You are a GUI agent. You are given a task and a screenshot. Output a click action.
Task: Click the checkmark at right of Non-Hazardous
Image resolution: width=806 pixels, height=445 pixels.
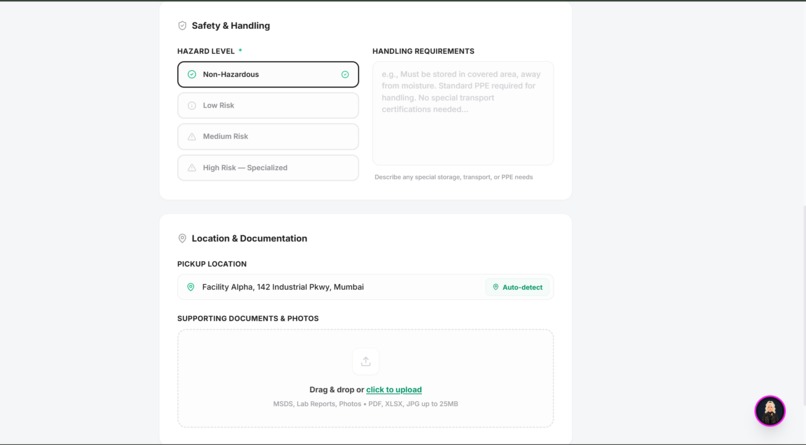point(345,75)
